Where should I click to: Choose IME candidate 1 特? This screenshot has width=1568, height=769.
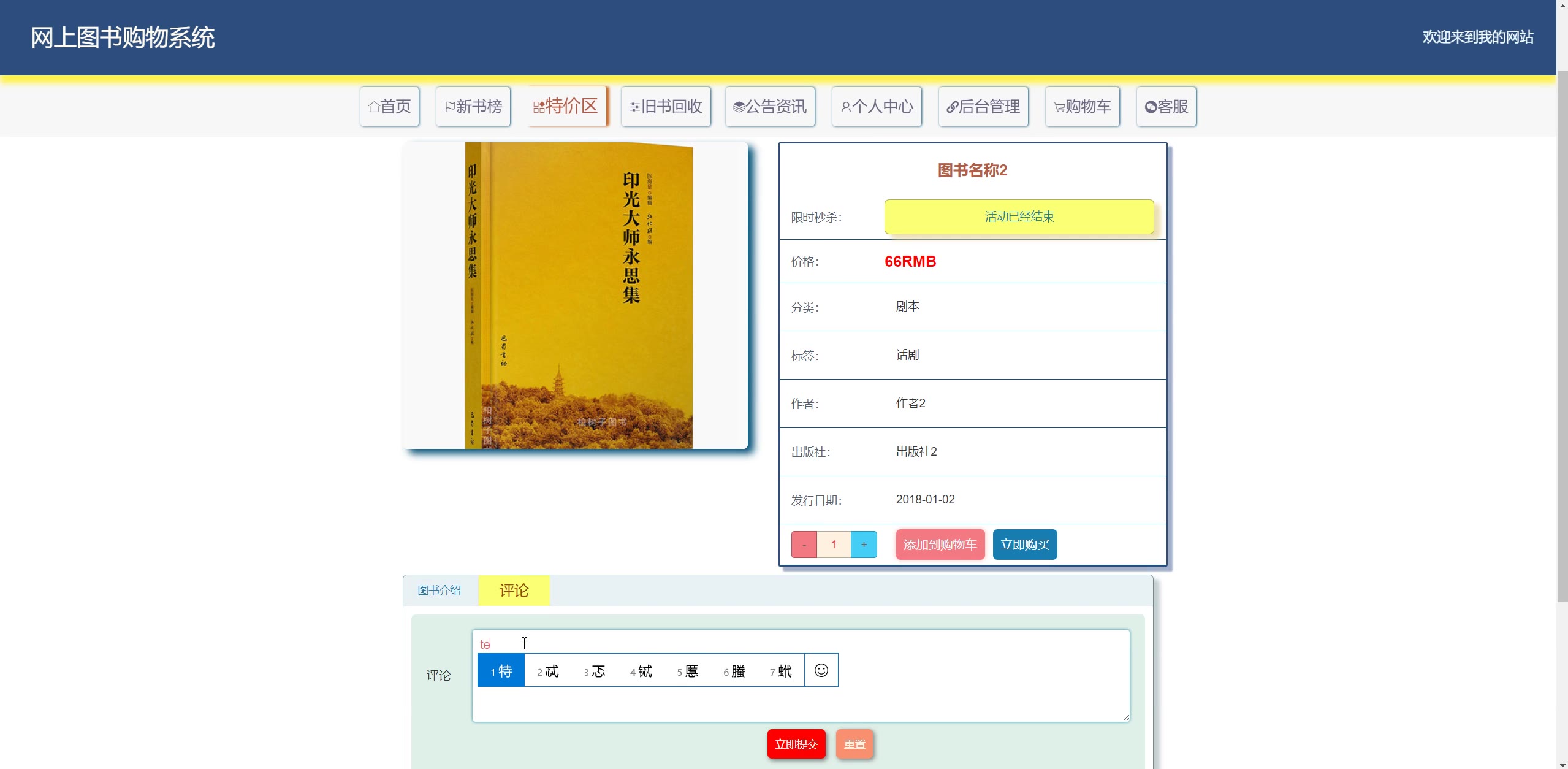pos(501,671)
